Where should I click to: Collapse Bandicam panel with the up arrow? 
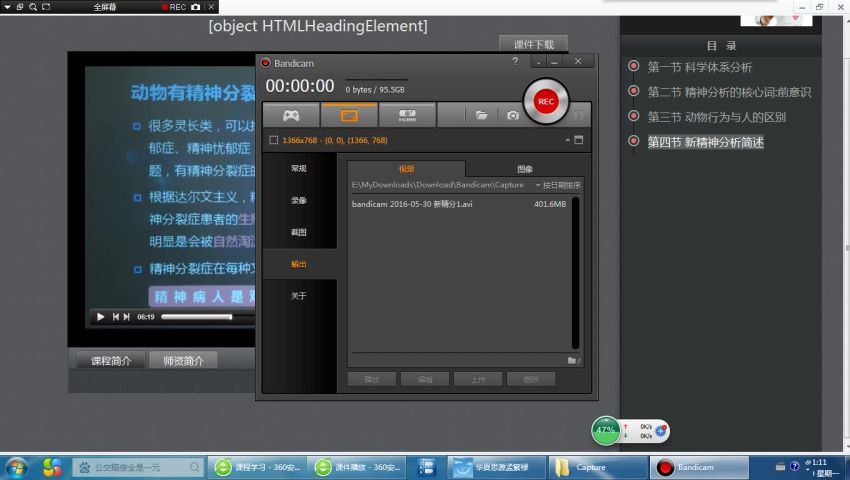pos(568,140)
